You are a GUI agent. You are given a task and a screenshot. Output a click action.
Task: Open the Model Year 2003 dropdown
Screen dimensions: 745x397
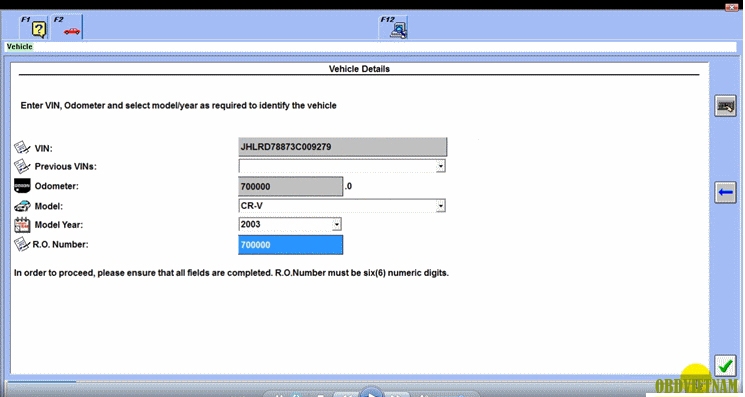pos(336,224)
